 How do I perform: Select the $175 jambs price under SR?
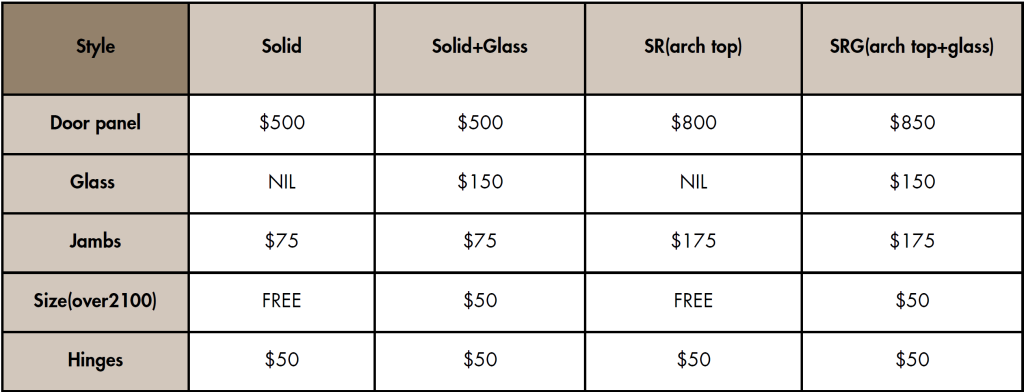point(693,241)
